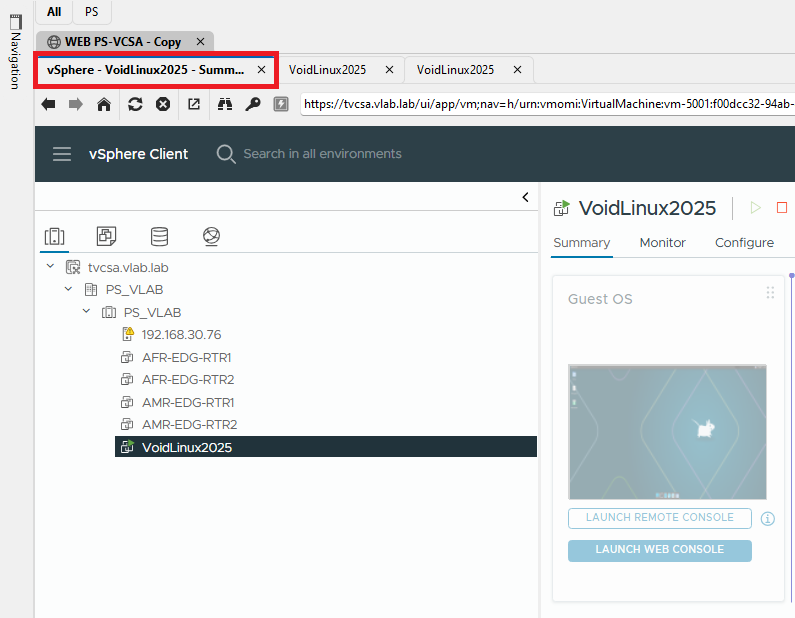The width and height of the screenshot is (795, 618).
Task: Click the Guest OS card heading
Action: click(600, 299)
